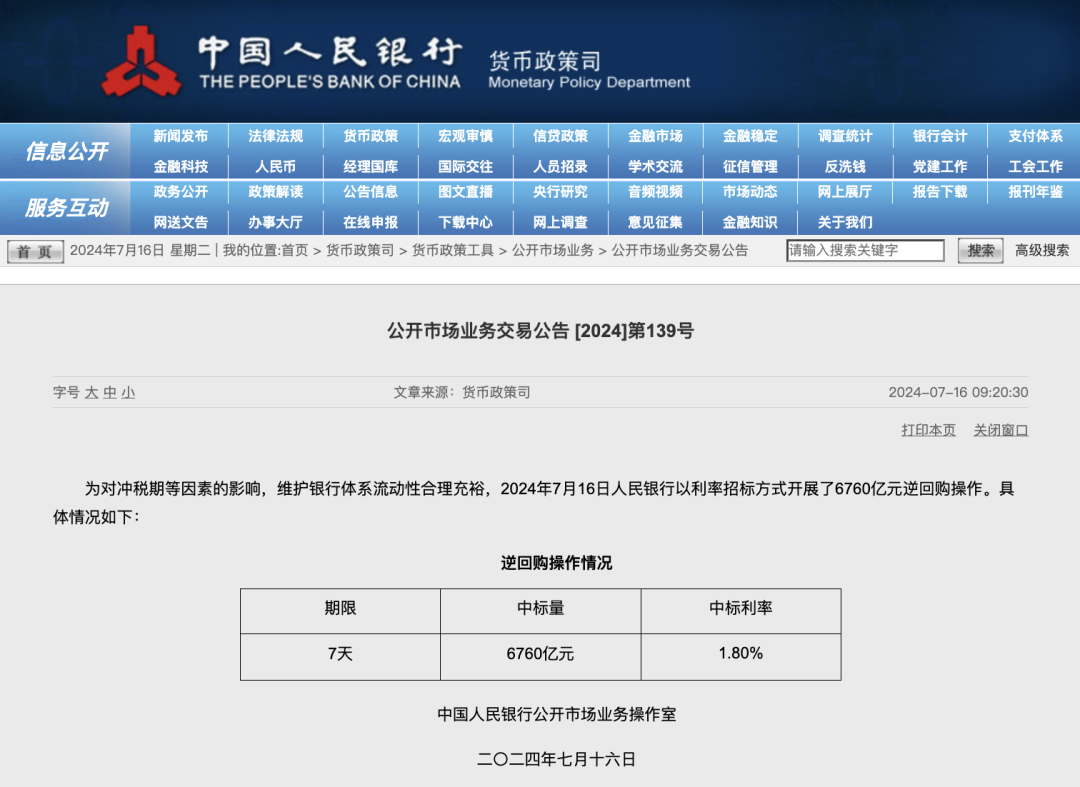
Task: Open the 新闻发布 menu item
Action: pos(181,136)
